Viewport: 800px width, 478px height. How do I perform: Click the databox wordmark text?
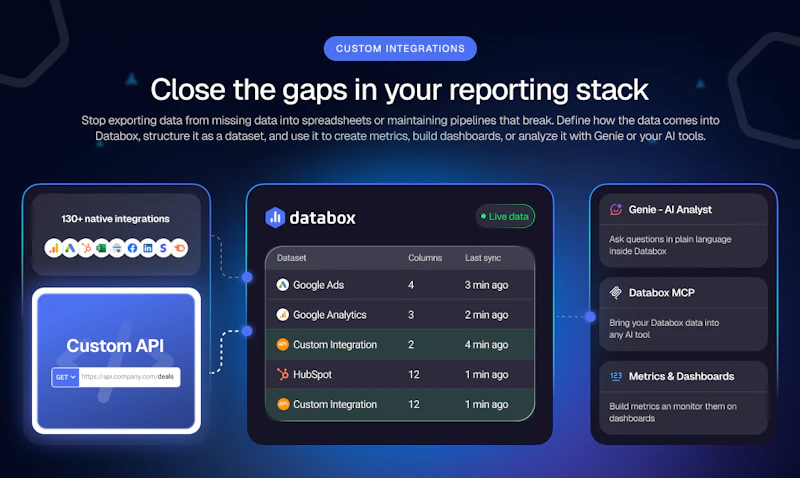(322, 218)
